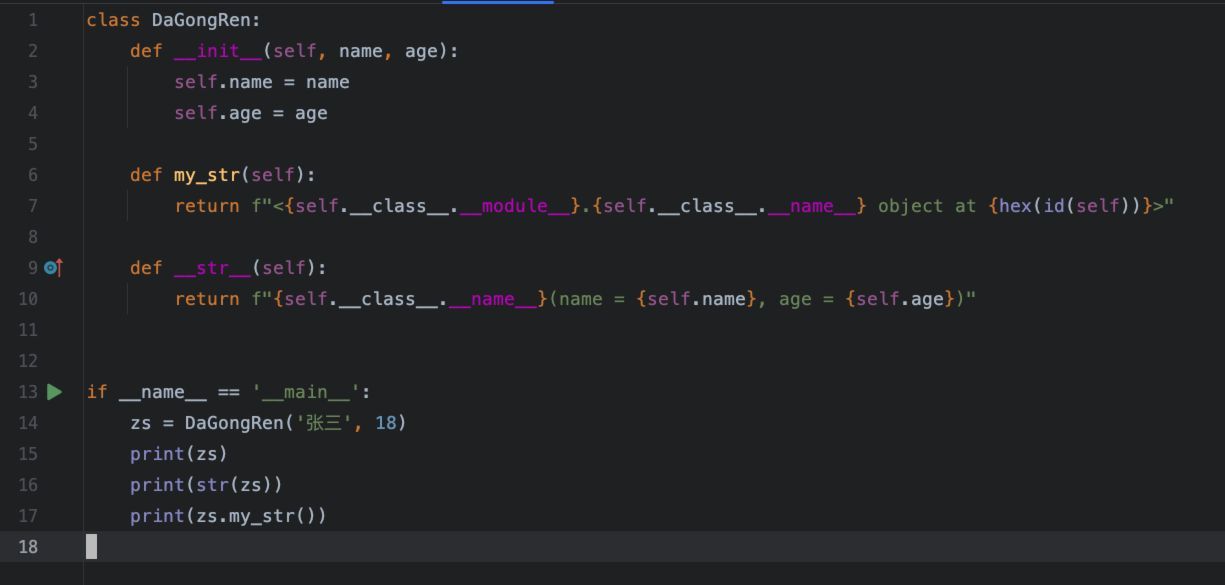Place cursor on my_str method definition

(x=206, y=175)
